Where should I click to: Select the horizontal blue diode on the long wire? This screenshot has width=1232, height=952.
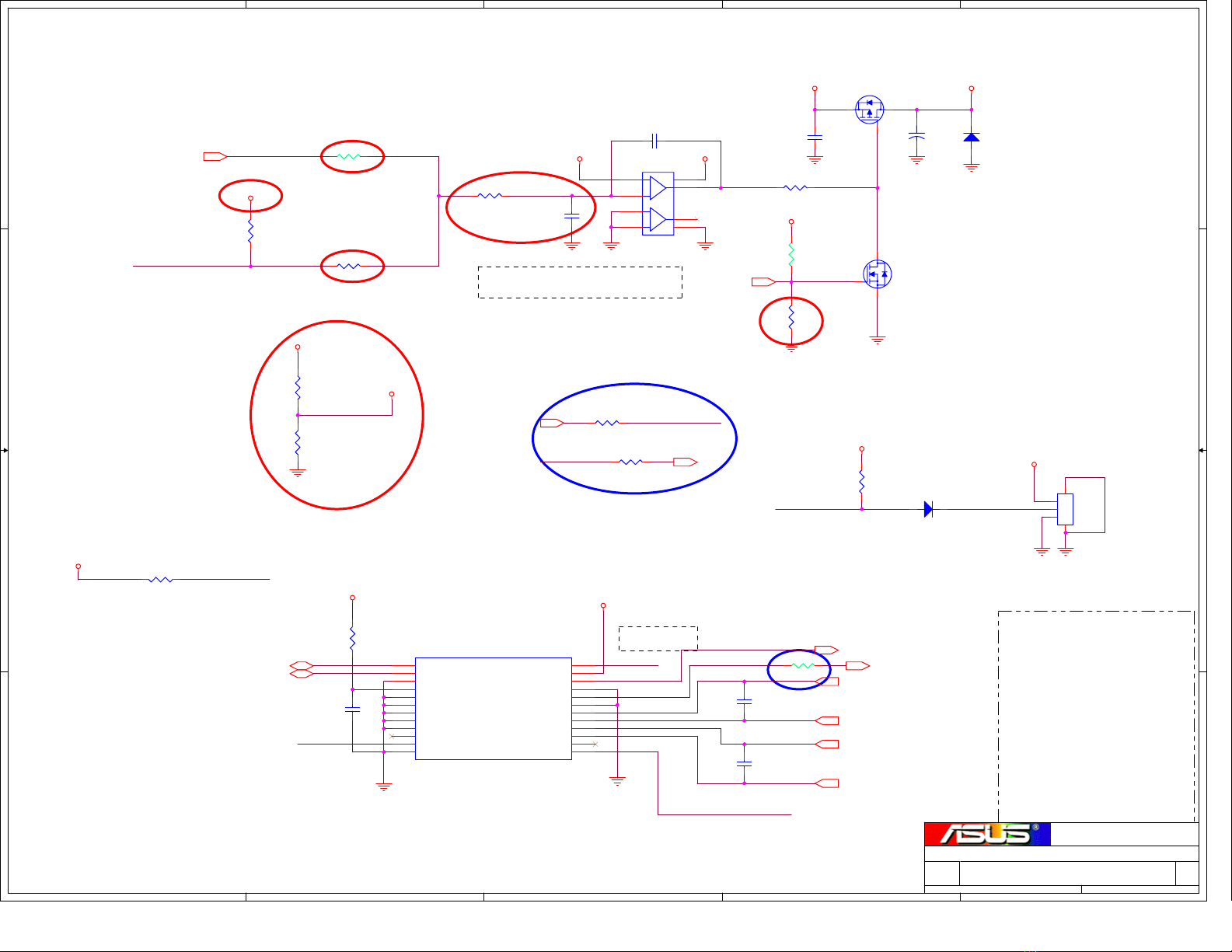tap(928, 509)
